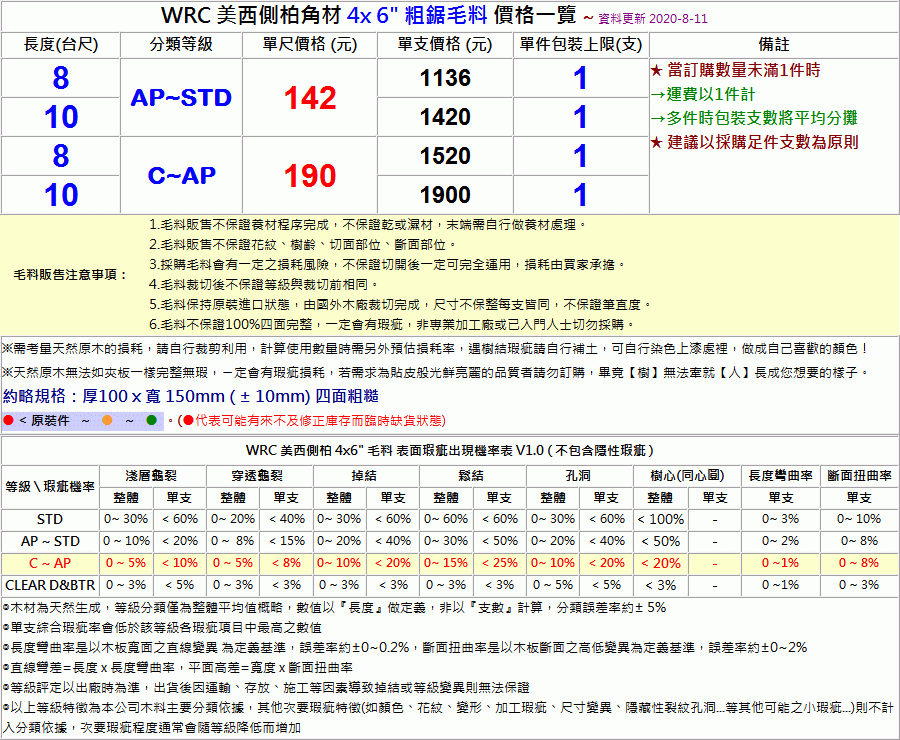Click the "掉結" defect header
The width and height of the screenshot is (900, 740).
click(364, 476)
